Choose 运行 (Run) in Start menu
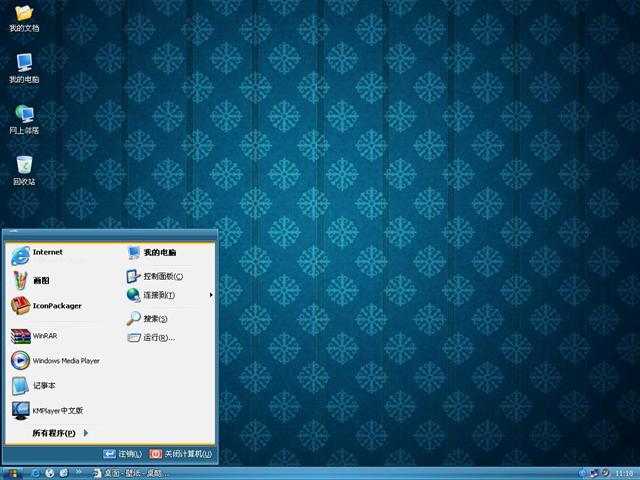This screenshot has height=480, width=640. (x=158, y=338)
